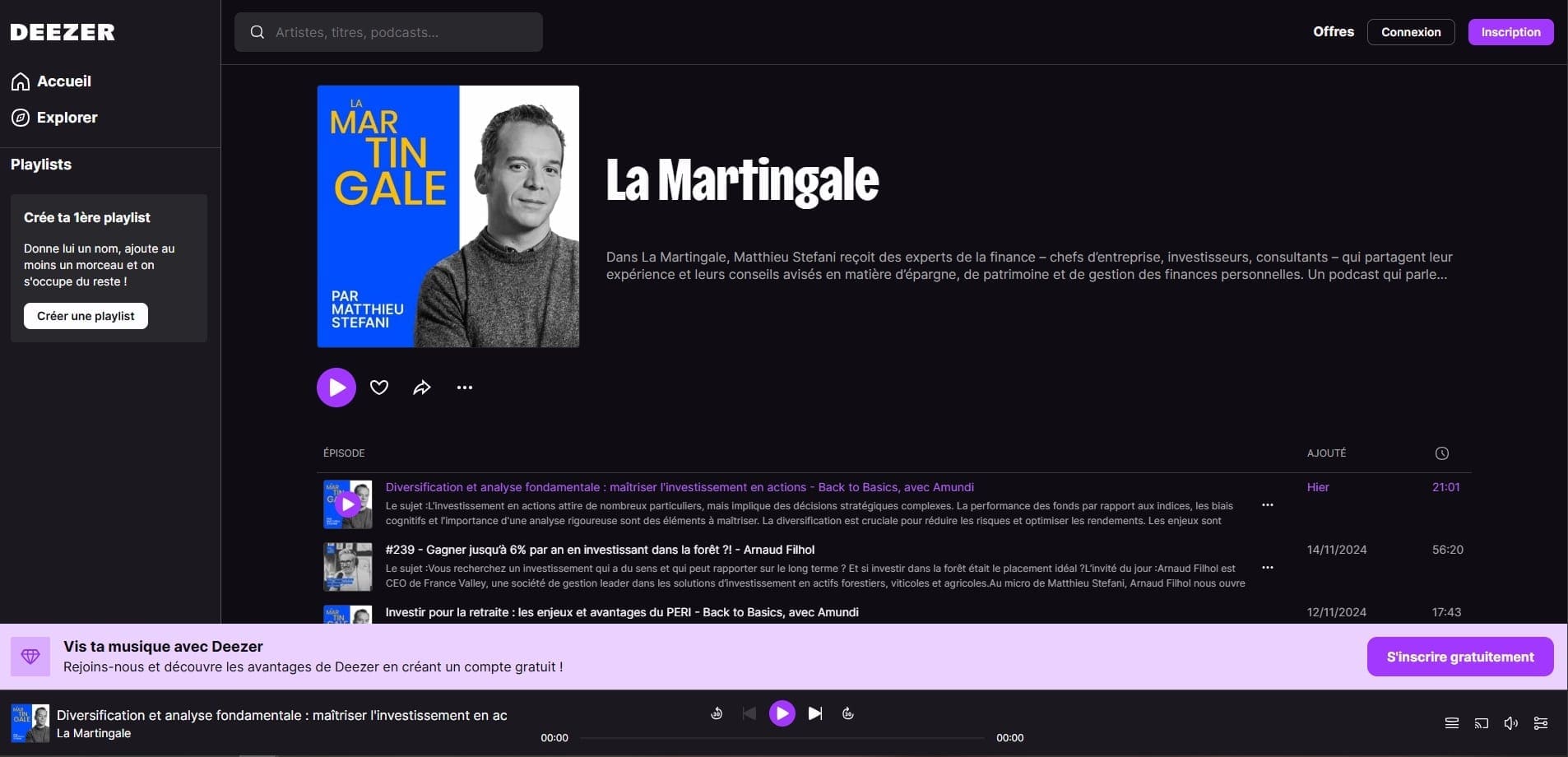
Task: Click the Accueil house icon
Action: point(21,81)
